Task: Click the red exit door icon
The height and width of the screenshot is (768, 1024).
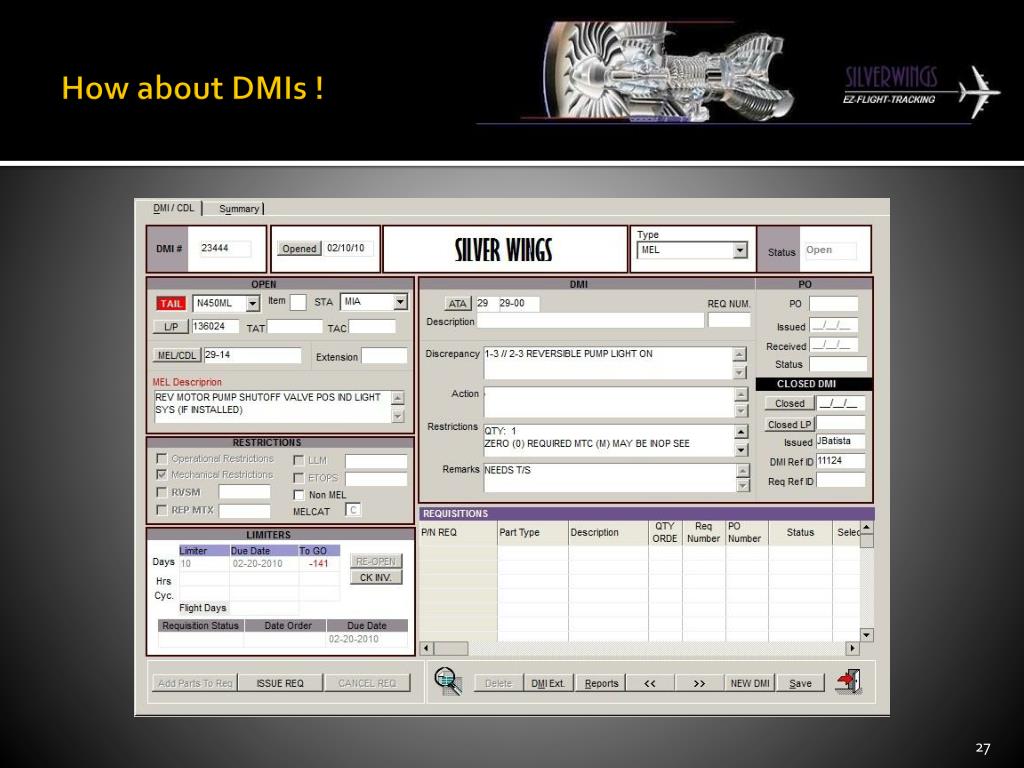Action: [848, 682]
